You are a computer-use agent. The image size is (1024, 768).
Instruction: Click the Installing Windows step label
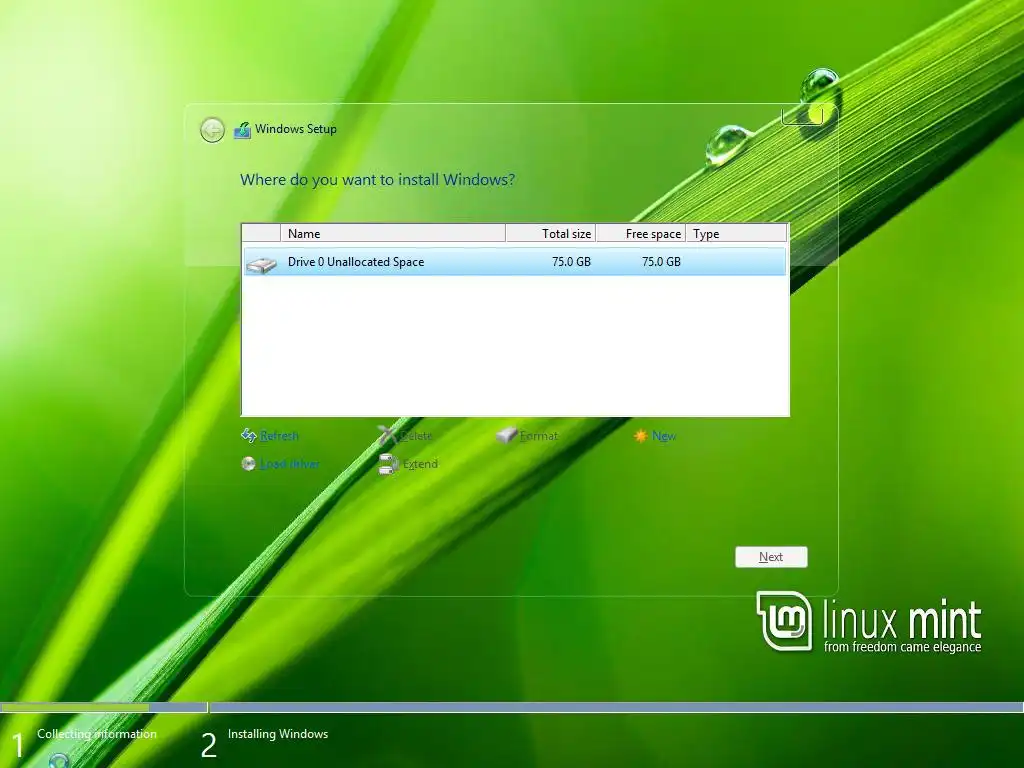278,734
